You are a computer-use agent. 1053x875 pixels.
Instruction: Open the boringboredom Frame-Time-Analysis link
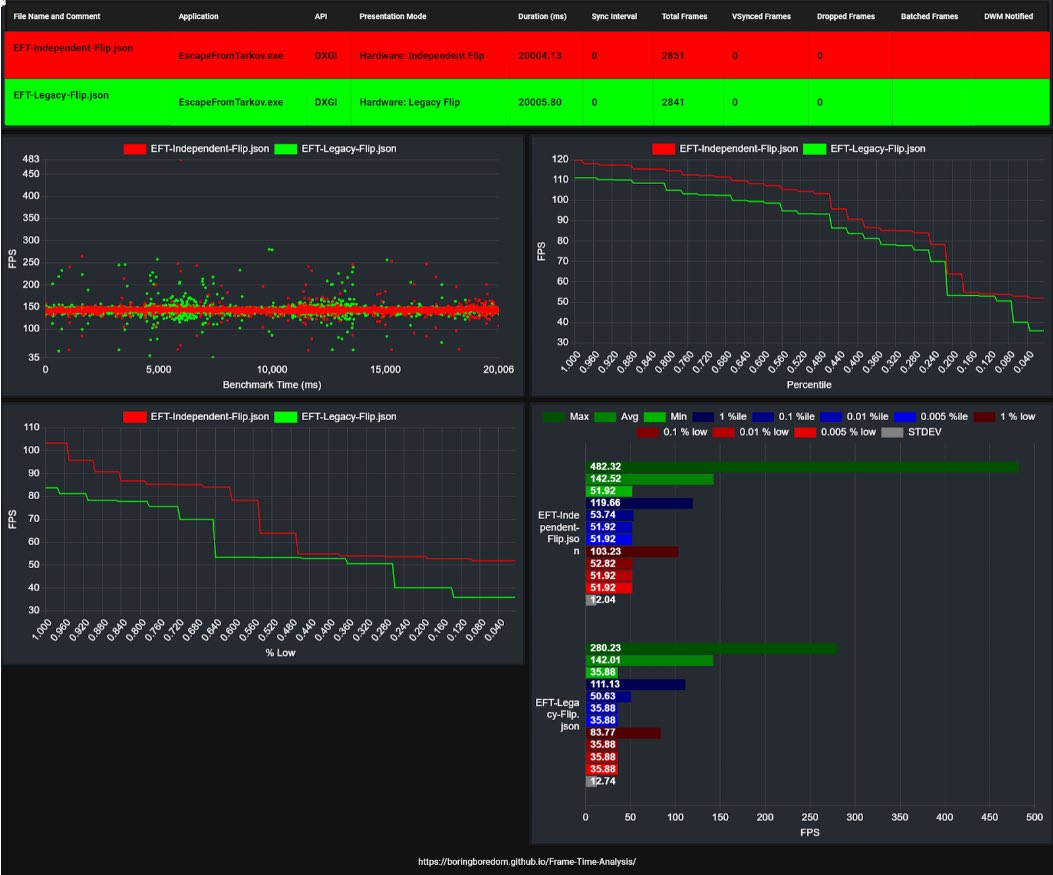point(526,862)
